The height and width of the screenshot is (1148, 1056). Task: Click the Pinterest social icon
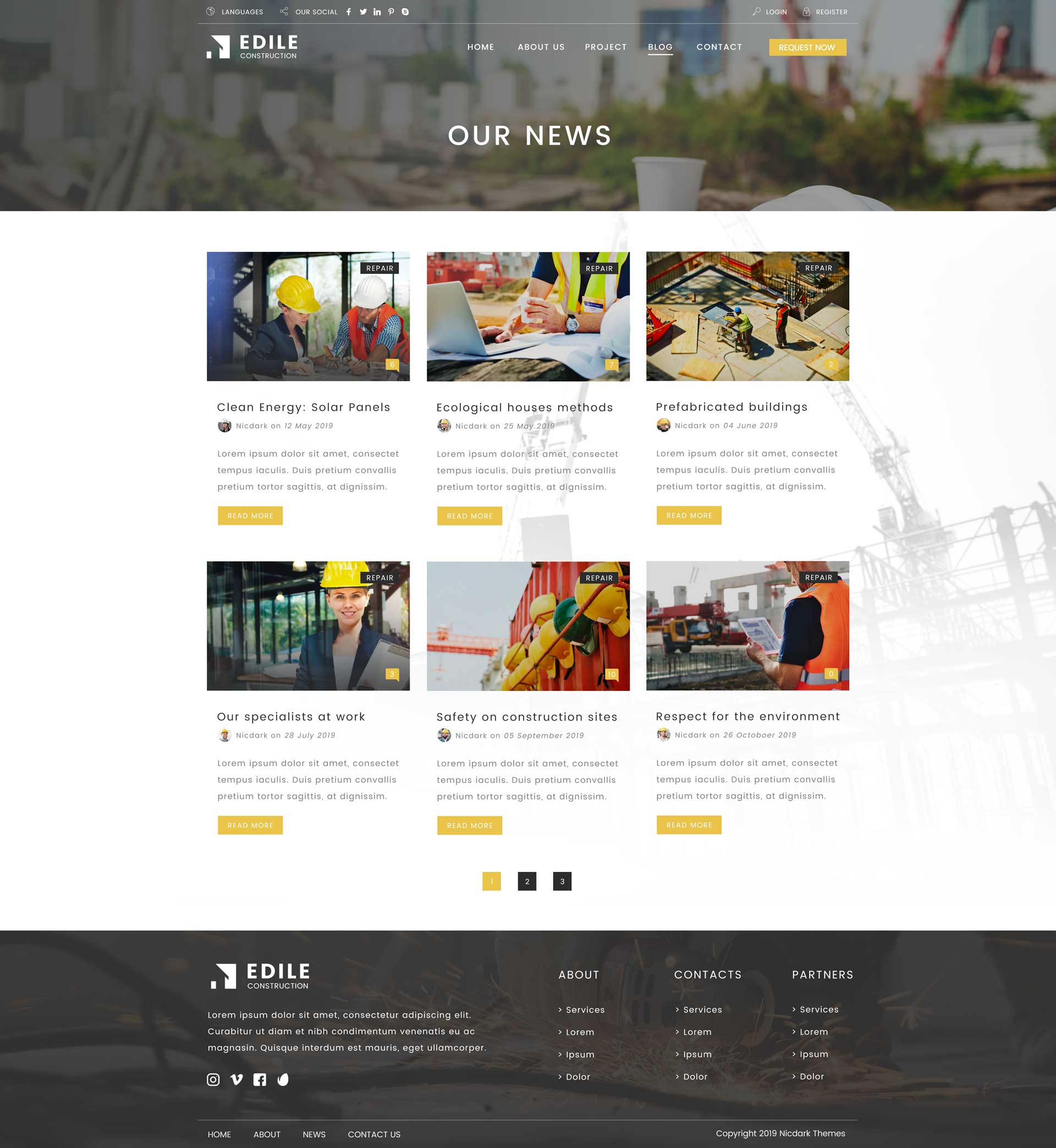[x=391, y=12]
